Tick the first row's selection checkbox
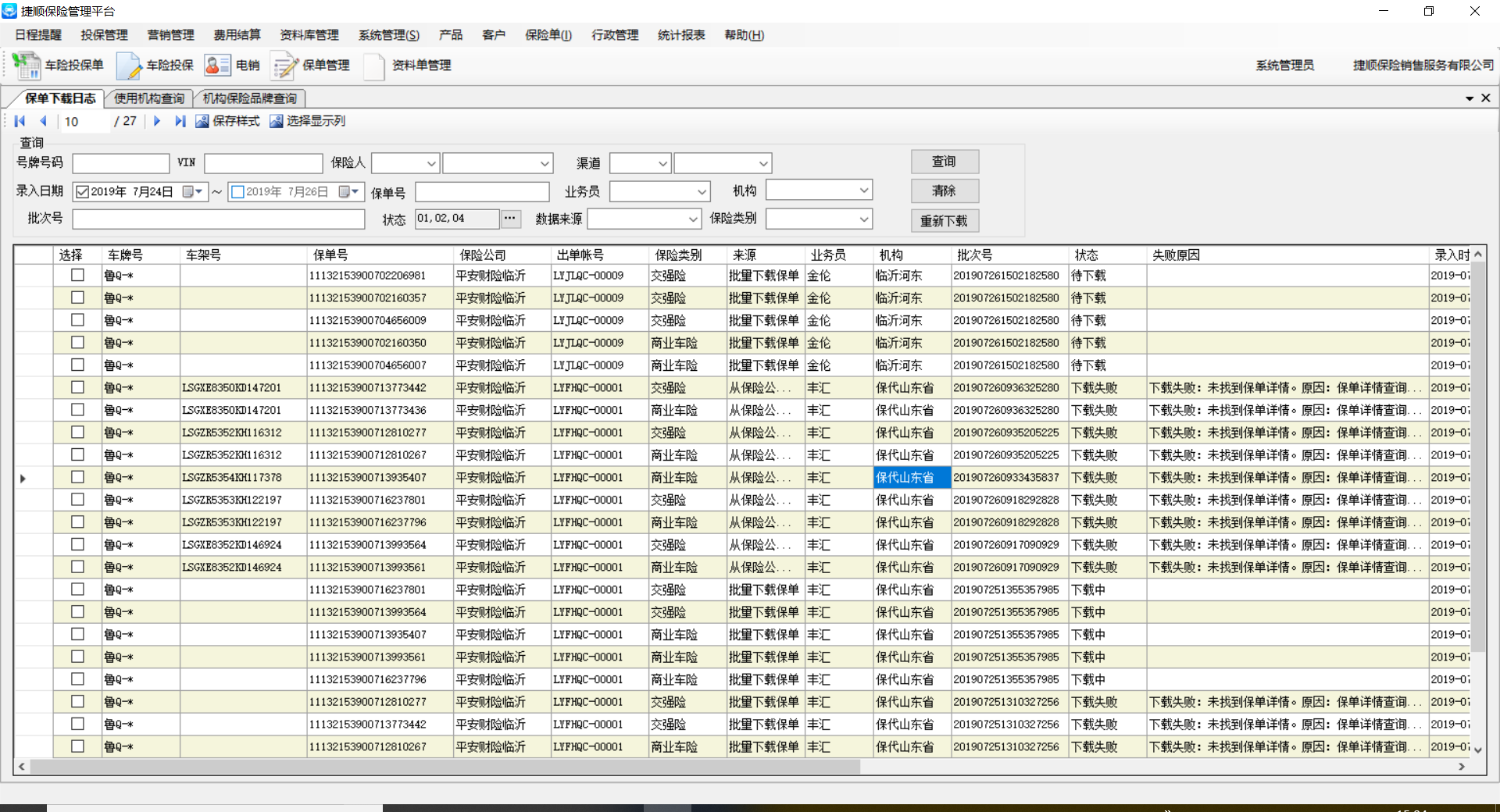The width and height of the screenshot is (1500, 812). (77, 275)
